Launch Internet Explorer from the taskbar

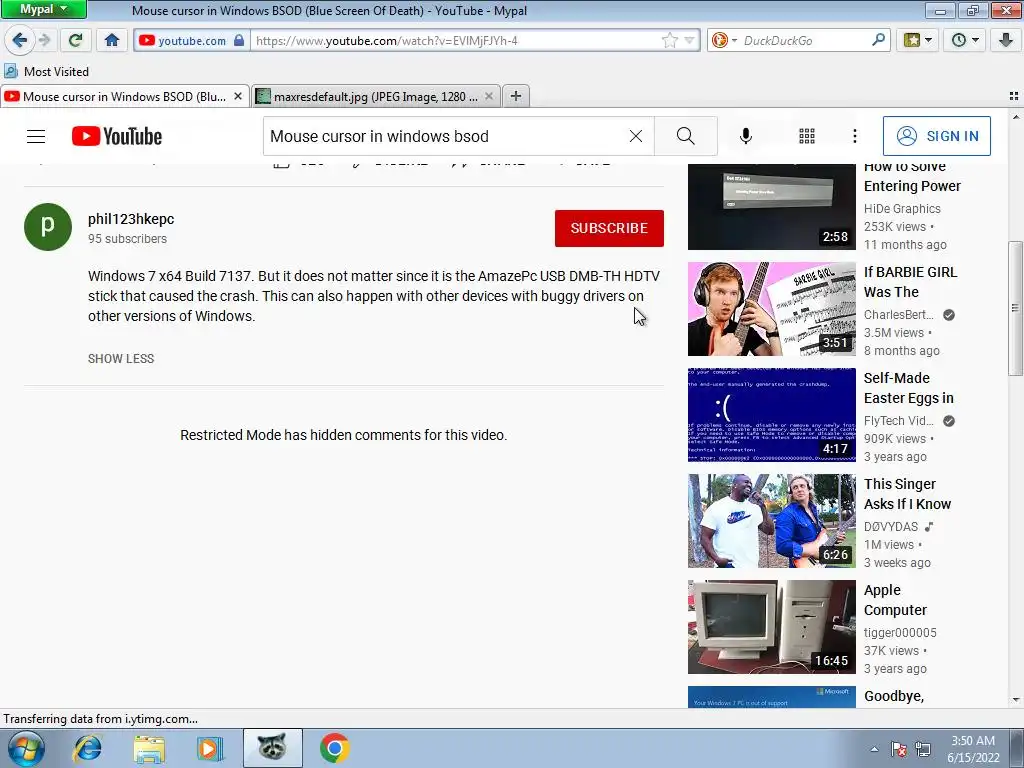(x=88, y=748)
